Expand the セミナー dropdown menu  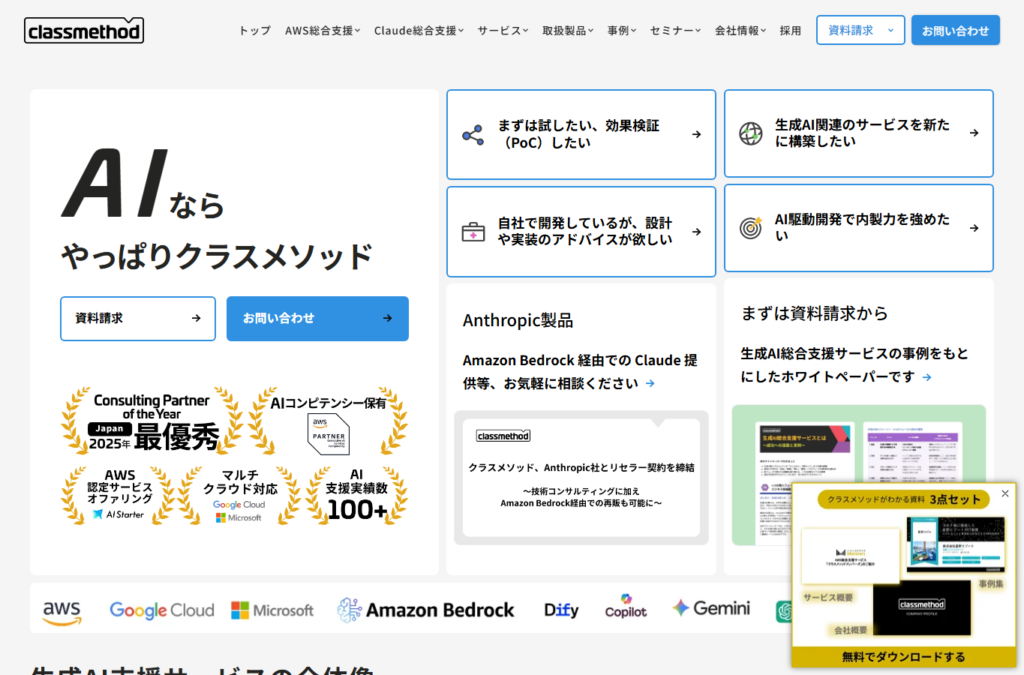tap(675, 31)
